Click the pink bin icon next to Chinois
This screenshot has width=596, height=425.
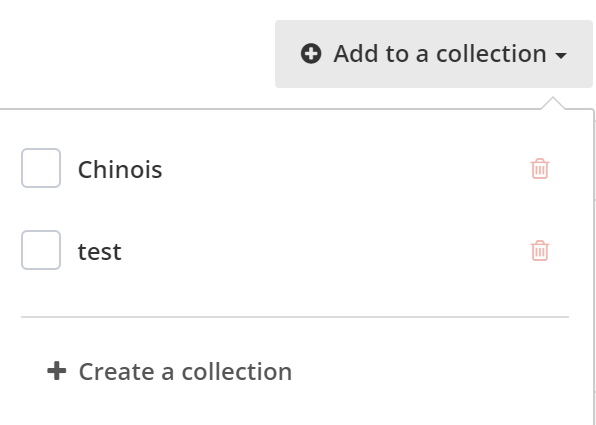point(540,168)
